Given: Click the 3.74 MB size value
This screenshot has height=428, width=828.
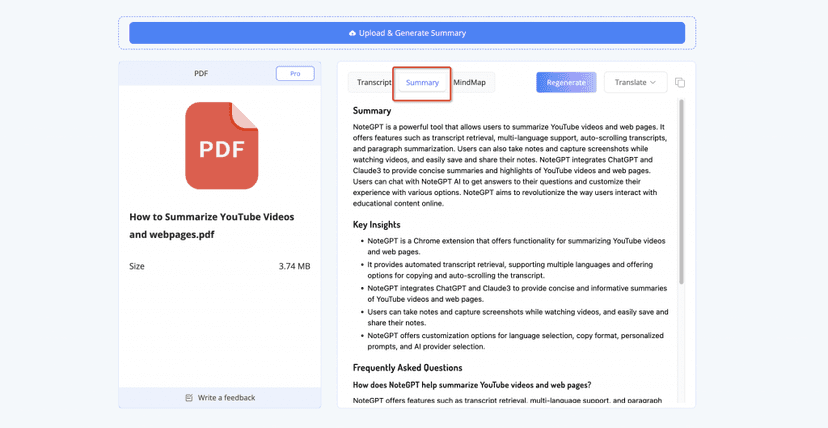Looking at the screenshot, I should click(x=294, y=266).
